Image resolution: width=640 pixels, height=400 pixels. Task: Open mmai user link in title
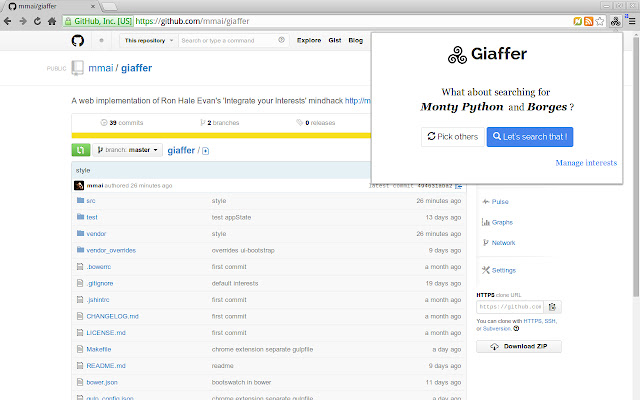[101, 68]
